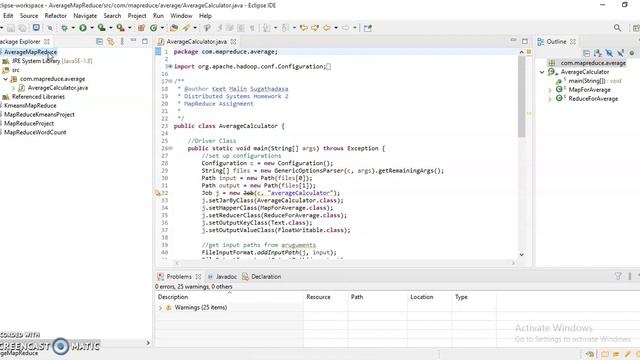Click the New Java Package icon
The width and height of the screenshot is (640, 360).
[x=141, y=28]
